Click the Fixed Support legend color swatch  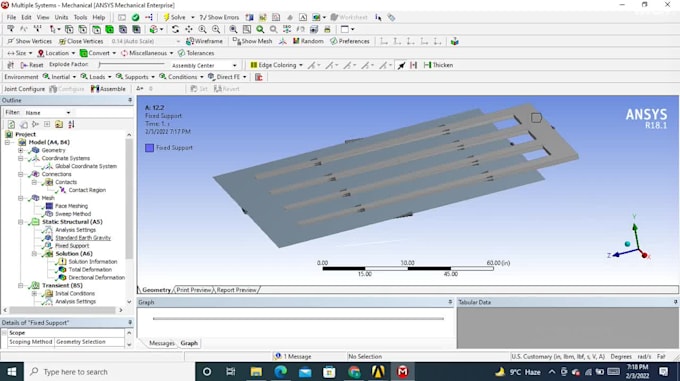click(149, 148)
